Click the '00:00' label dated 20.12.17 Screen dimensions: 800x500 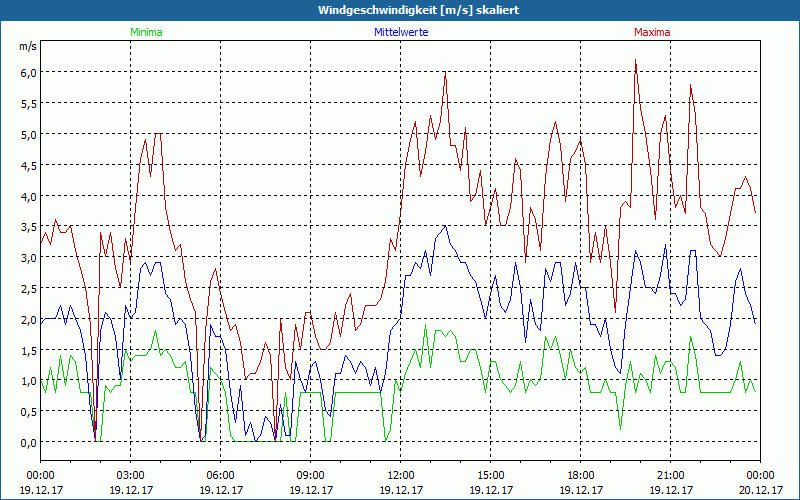click(760, 476)
